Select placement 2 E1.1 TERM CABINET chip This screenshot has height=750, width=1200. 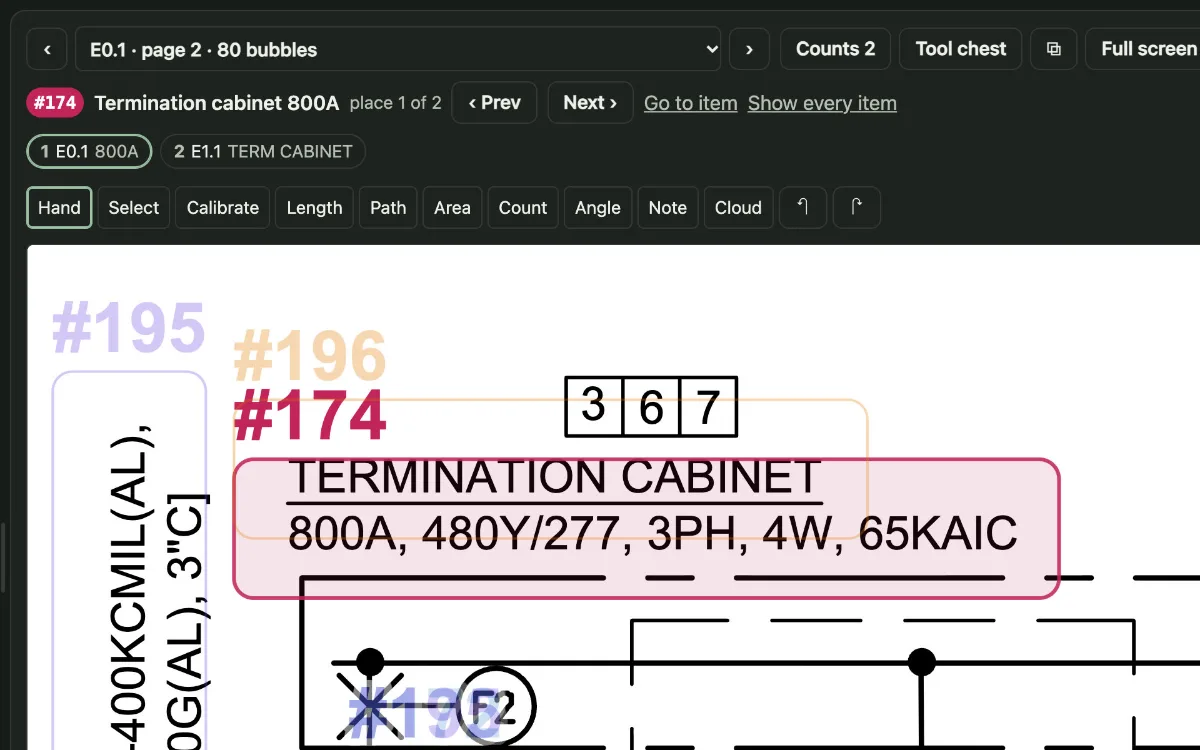(263, 152)
